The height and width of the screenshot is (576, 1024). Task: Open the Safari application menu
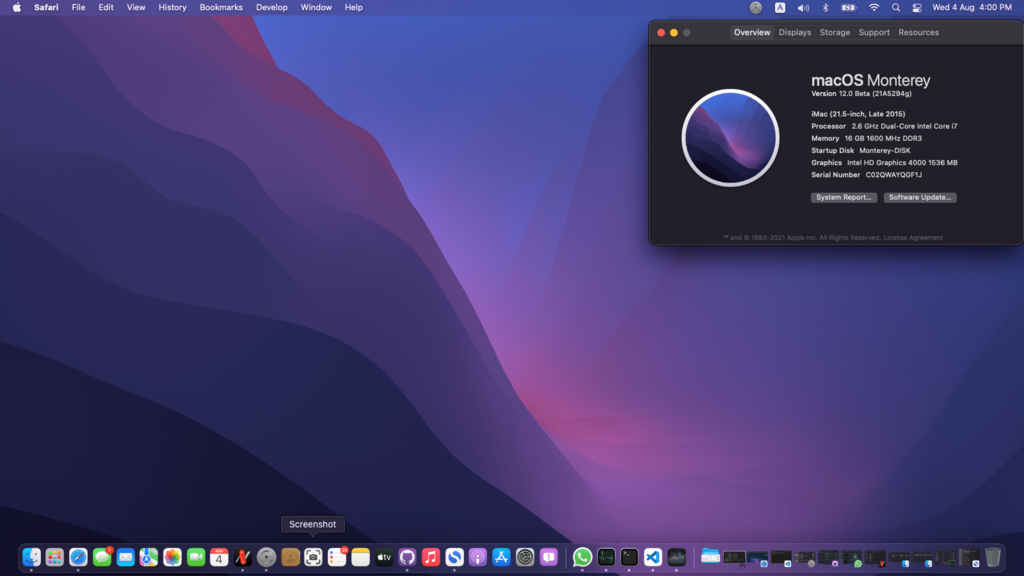46,7
